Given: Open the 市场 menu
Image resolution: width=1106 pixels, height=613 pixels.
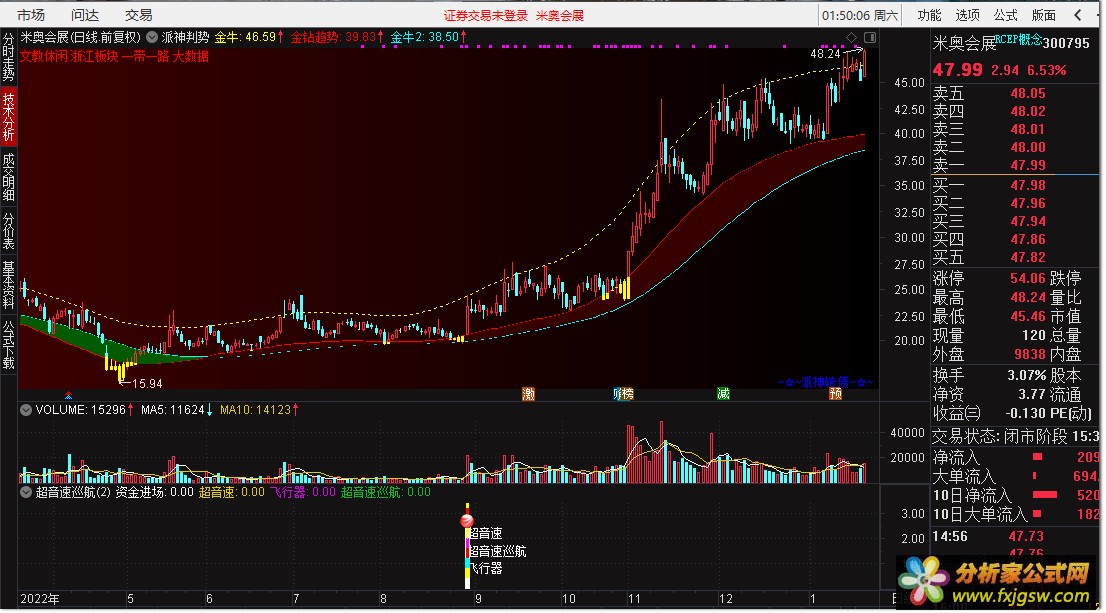Looking at the screenshot, I should [31, 15].
